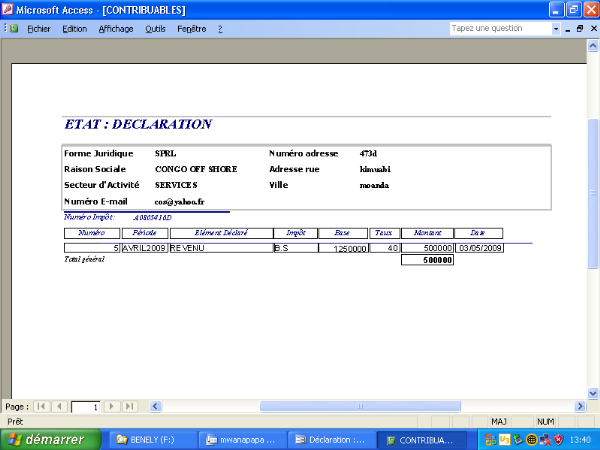Open the Affichage menu

click(x=116, y=29)
